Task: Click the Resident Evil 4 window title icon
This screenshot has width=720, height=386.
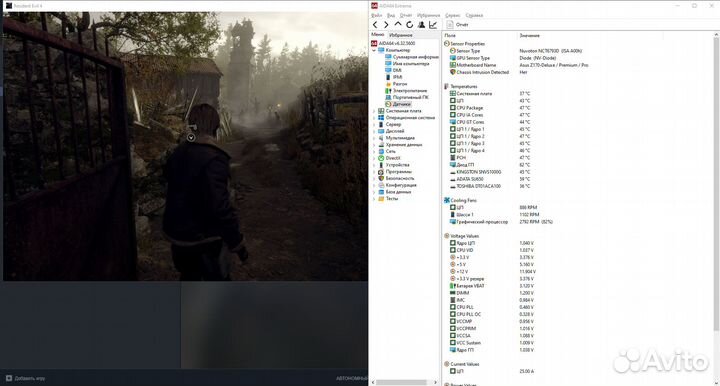Action: [9, 6]
